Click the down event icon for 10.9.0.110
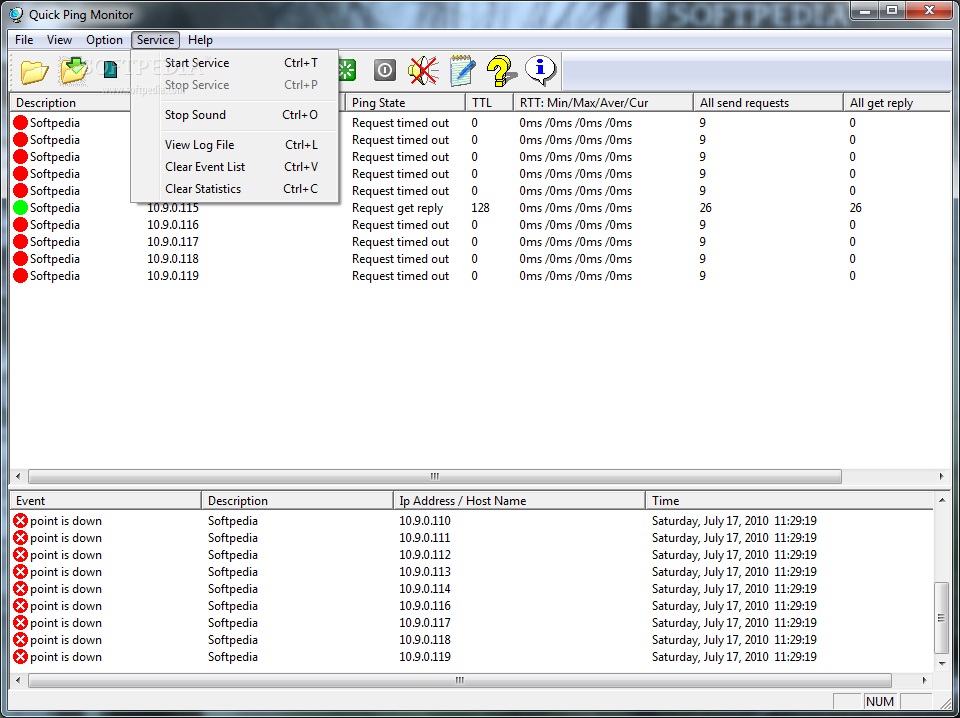Image resolution: width=960 pixels, height=718 pixels. [21, 521]
